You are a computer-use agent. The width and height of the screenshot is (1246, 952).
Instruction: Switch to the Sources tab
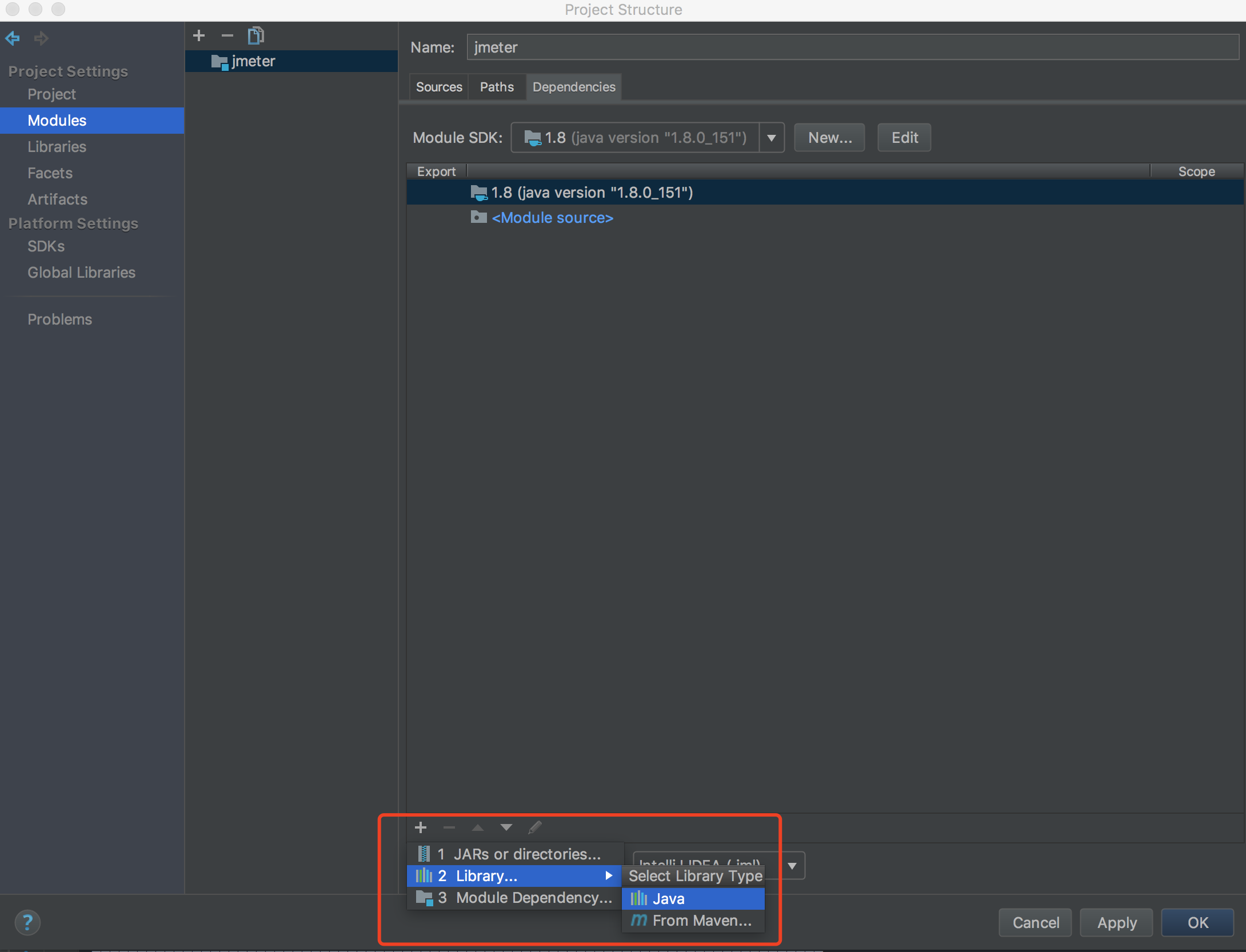click(439, 87)
